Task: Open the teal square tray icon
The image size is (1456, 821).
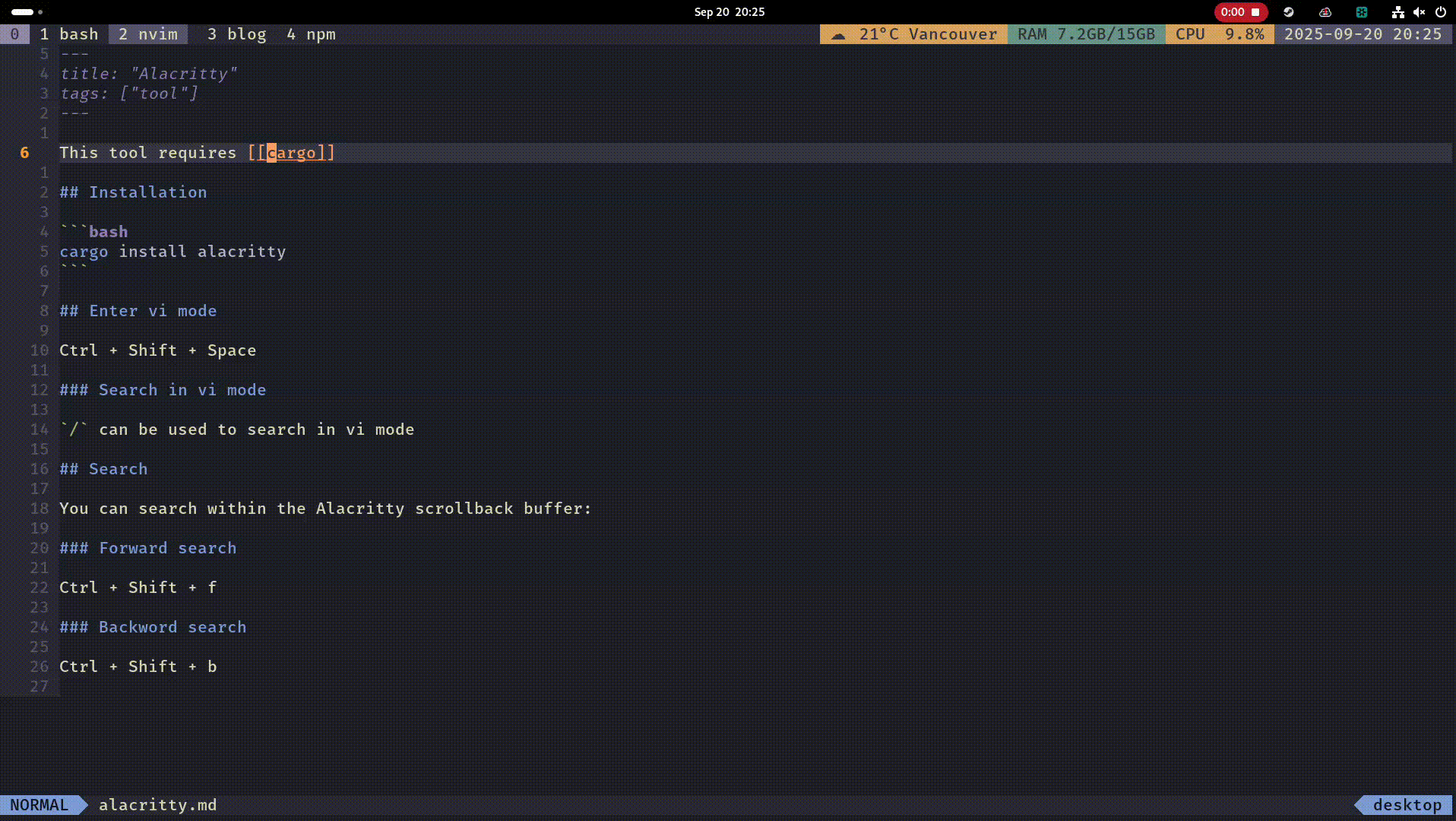Action: click(x=1362, y=12)
